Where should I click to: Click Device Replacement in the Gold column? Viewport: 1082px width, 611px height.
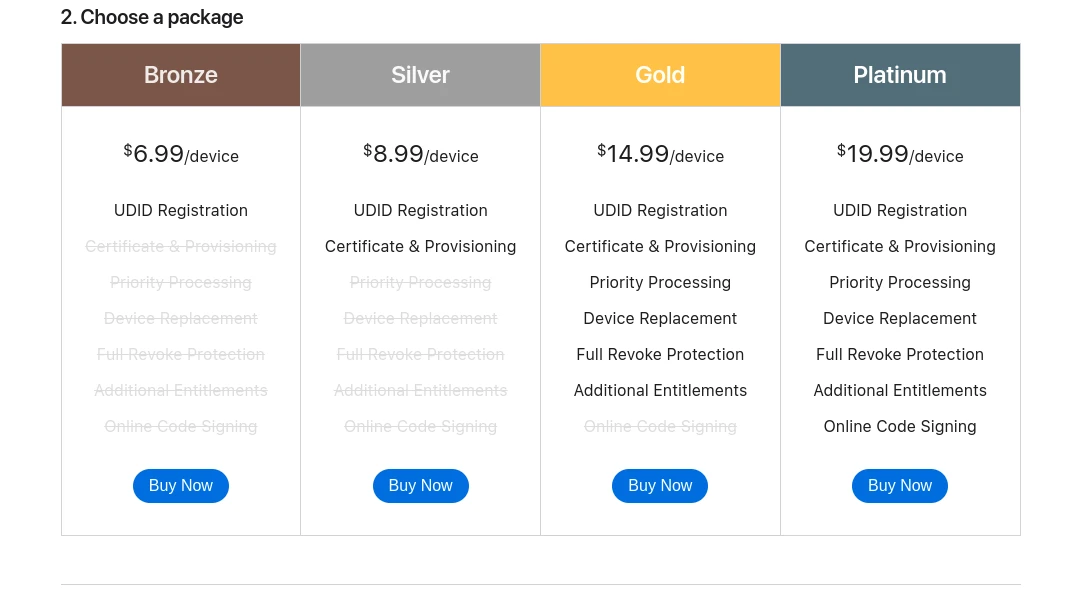(x=660, y=319)
